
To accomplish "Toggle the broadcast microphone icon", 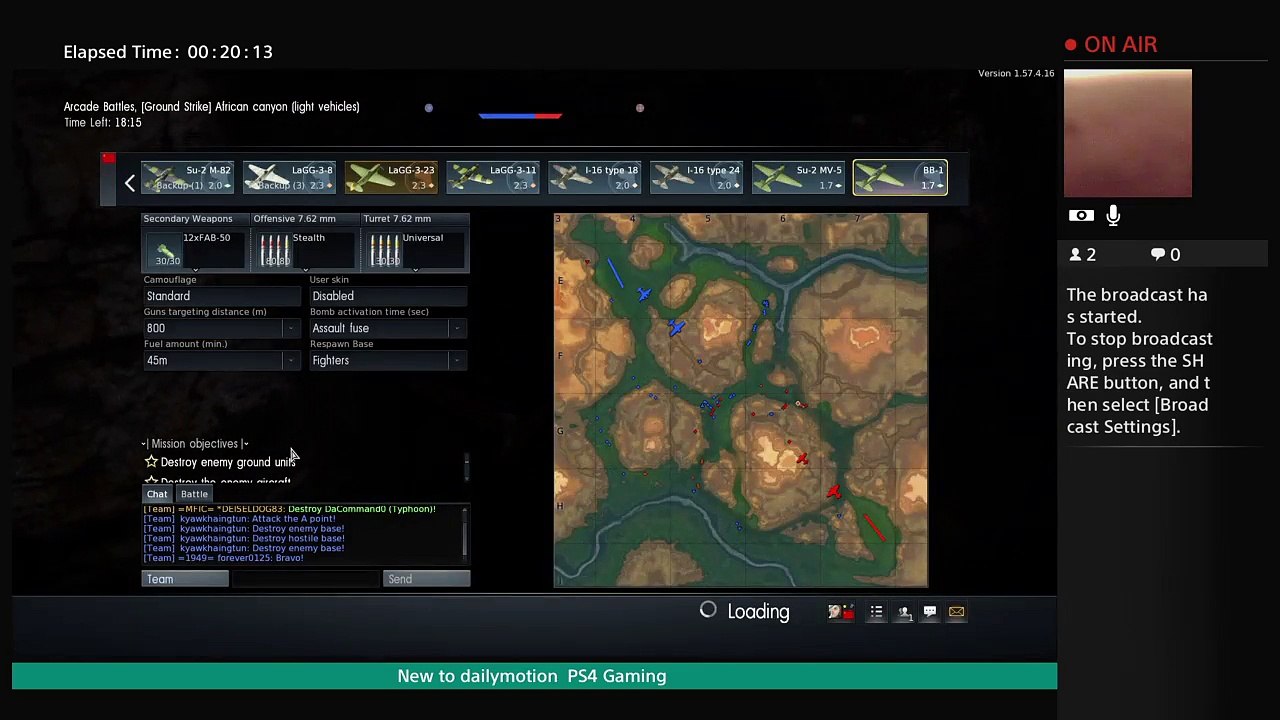I will coord(1113,215).
